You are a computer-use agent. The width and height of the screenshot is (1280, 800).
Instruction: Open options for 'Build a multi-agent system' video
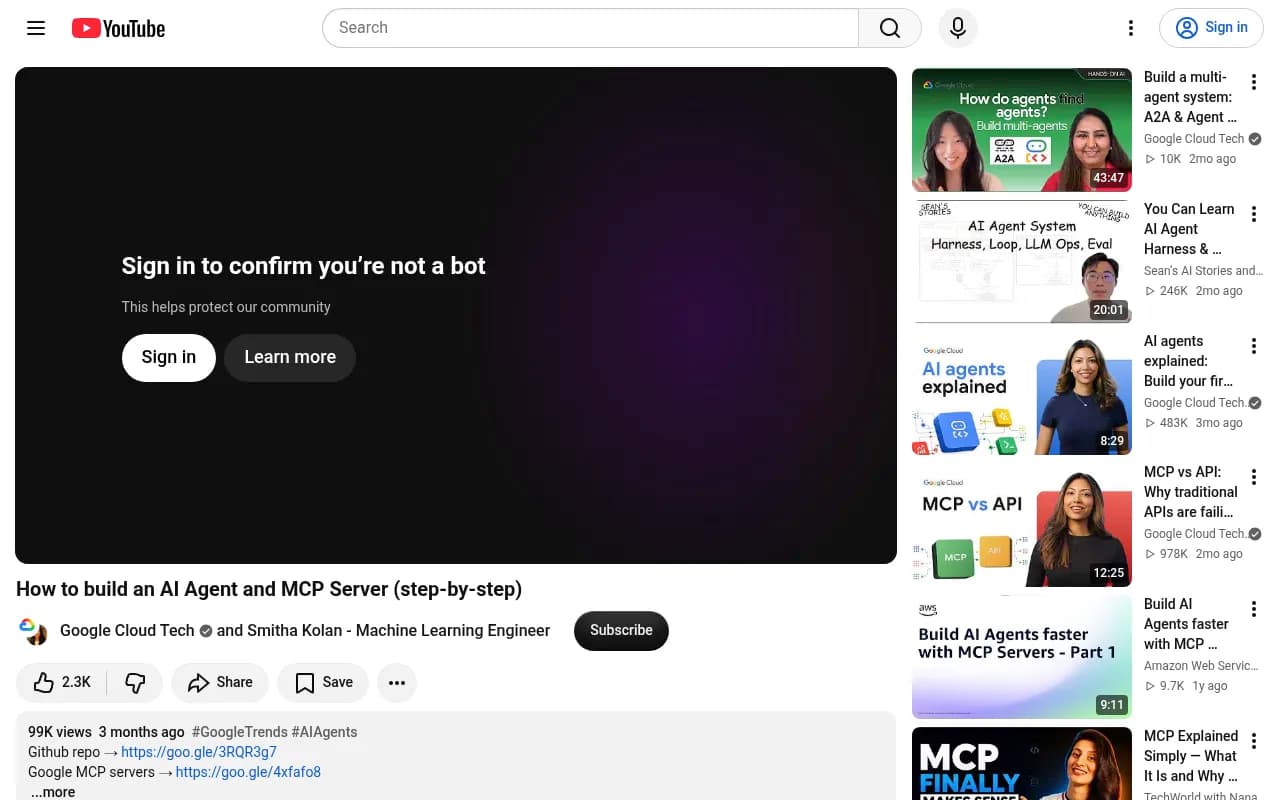1253,82
